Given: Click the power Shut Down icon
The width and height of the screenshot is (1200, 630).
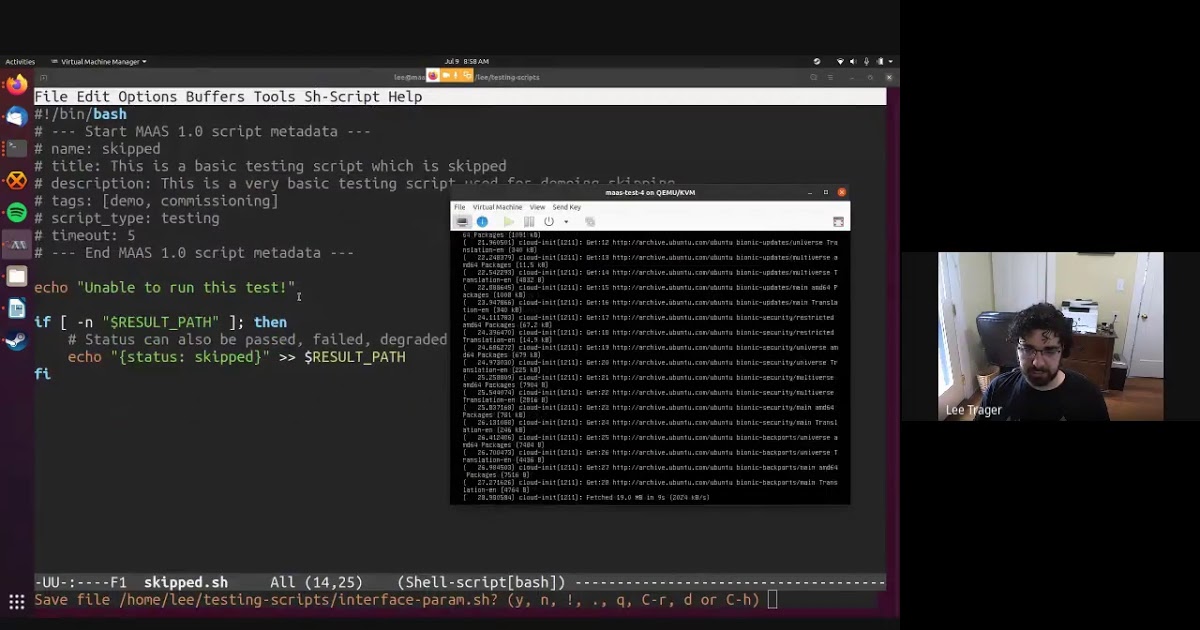Looking at the screenshot, I should pos(549,222).
